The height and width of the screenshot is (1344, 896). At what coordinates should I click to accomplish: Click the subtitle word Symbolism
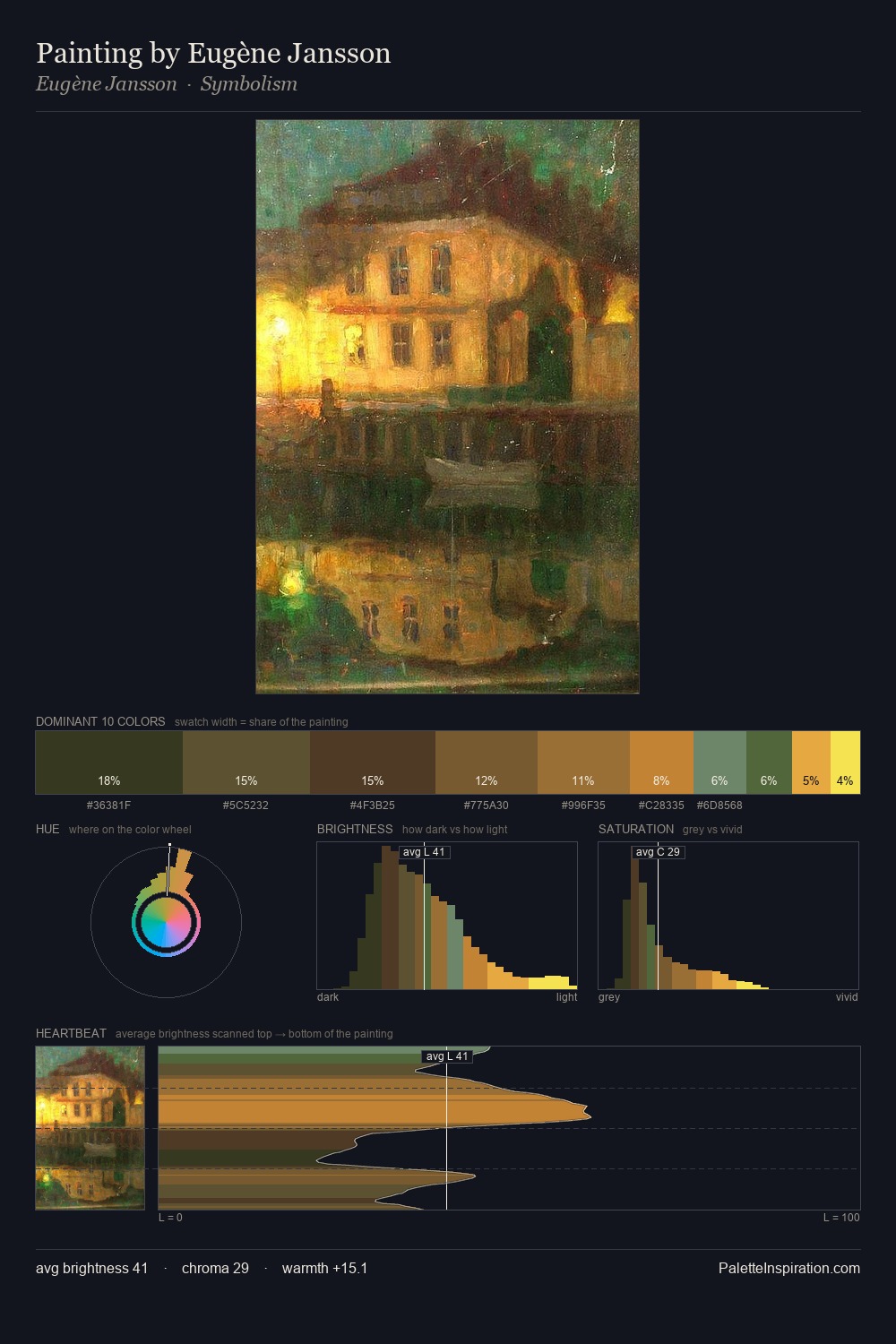click(249, 84)
